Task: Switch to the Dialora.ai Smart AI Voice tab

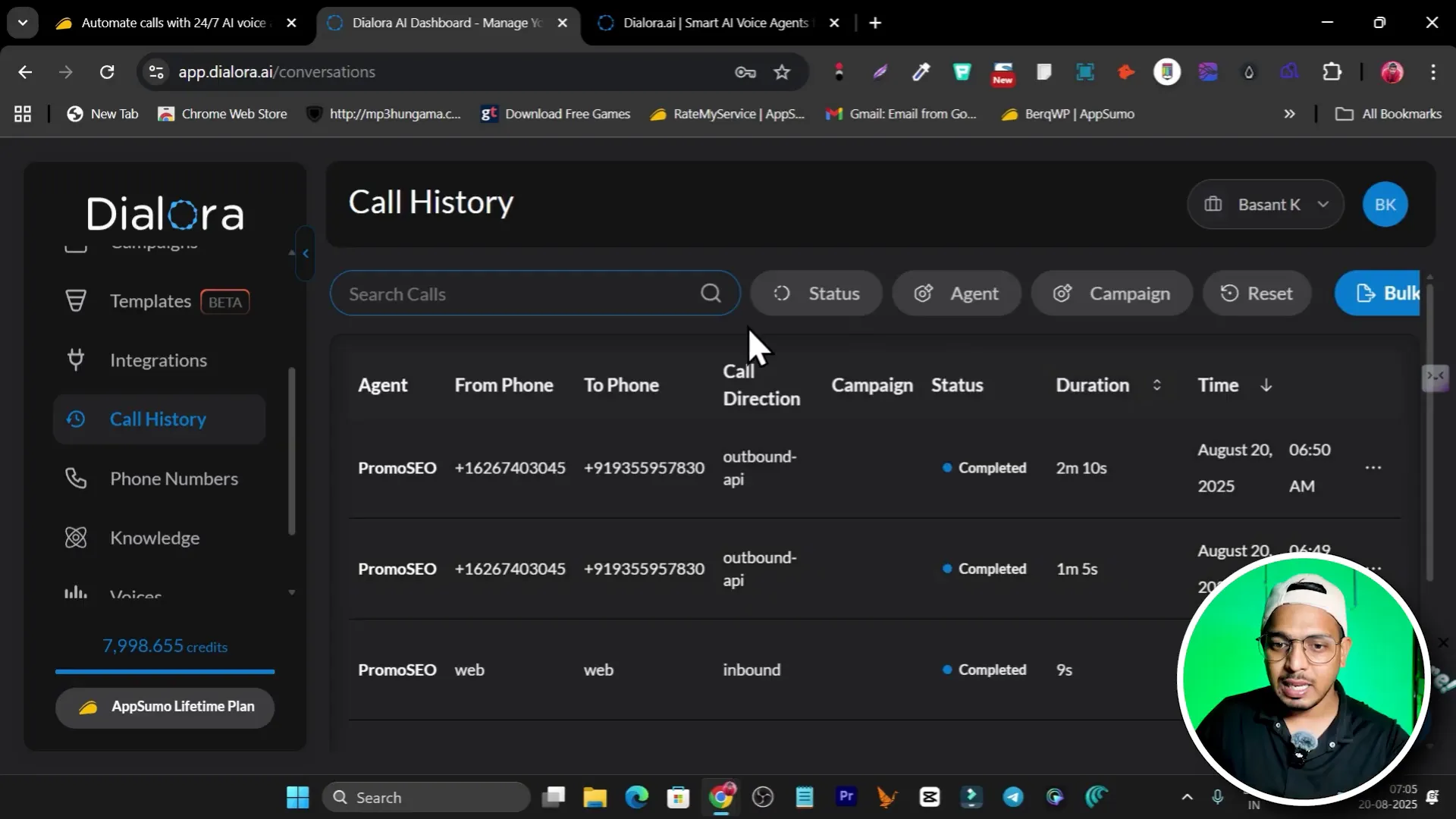Action: 714,23
